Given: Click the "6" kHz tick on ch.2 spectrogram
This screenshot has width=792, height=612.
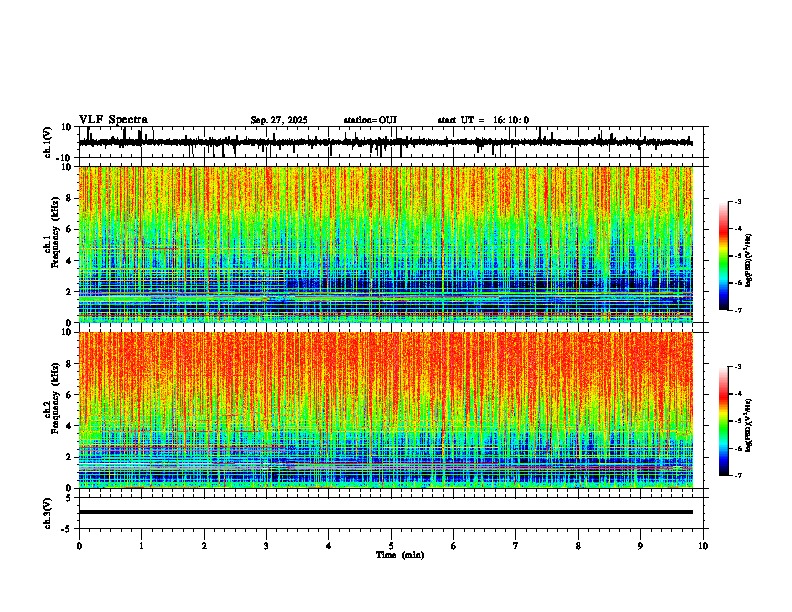Looking at the screenshot, I should (x=69, y=394).
